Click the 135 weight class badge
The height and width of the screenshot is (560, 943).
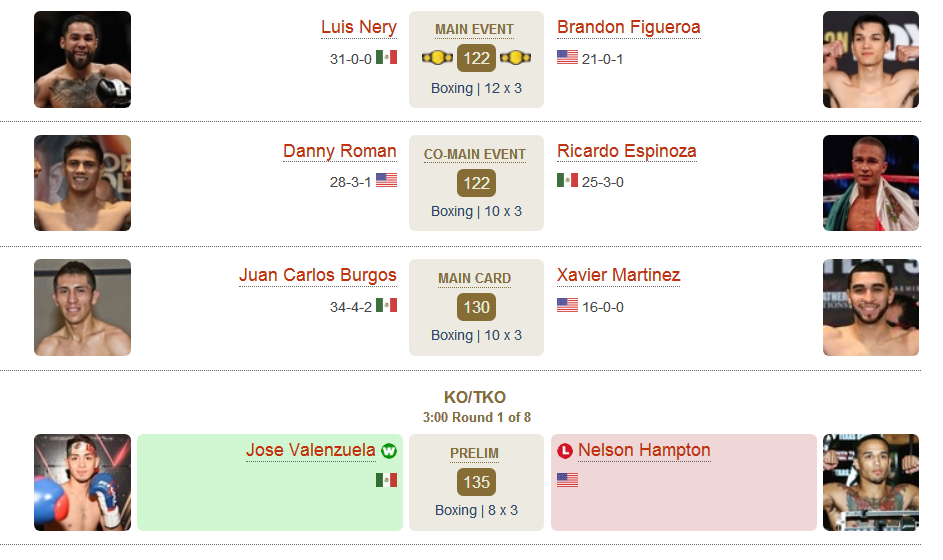click(476, 482)
